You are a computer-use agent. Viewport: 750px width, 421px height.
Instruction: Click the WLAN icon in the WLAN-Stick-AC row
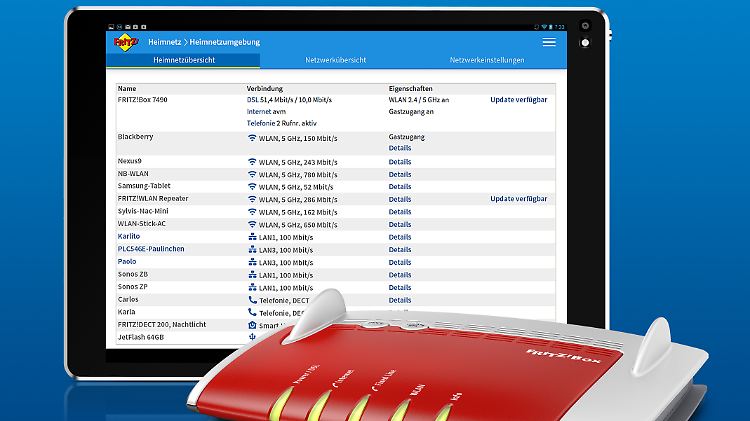point(252,224)
